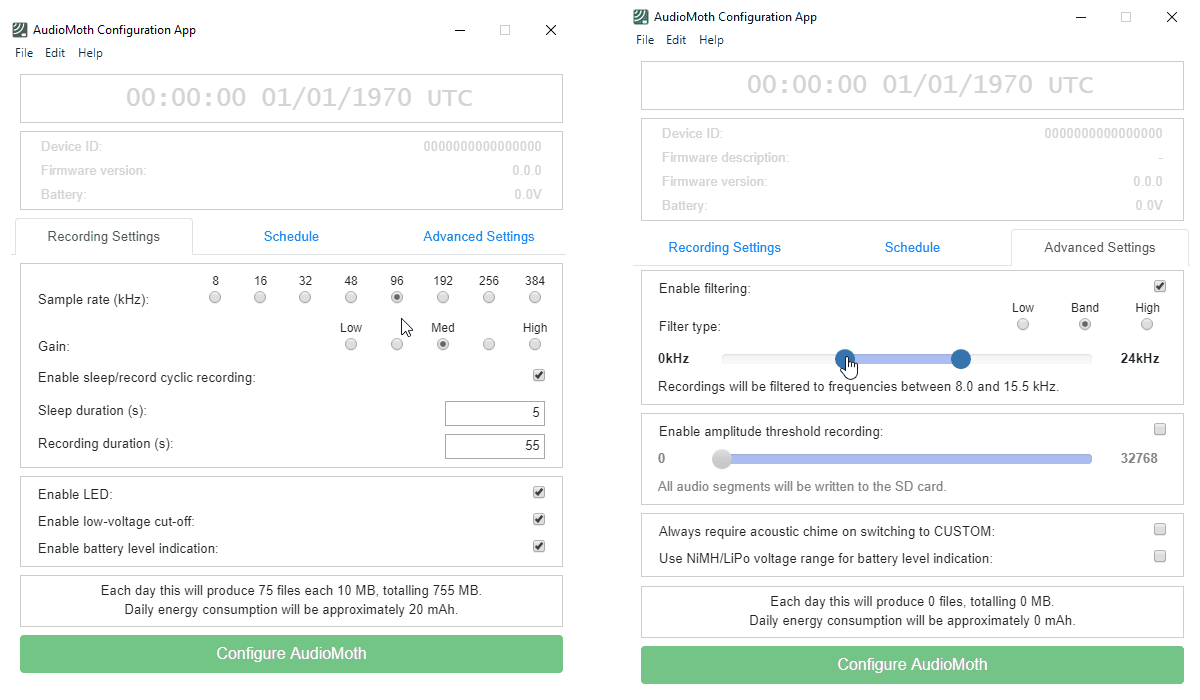The height and width of the screenshot is (700, 1200).
Task: Switch to Advanced Settings tab in left window
Action: pos(479,237)
